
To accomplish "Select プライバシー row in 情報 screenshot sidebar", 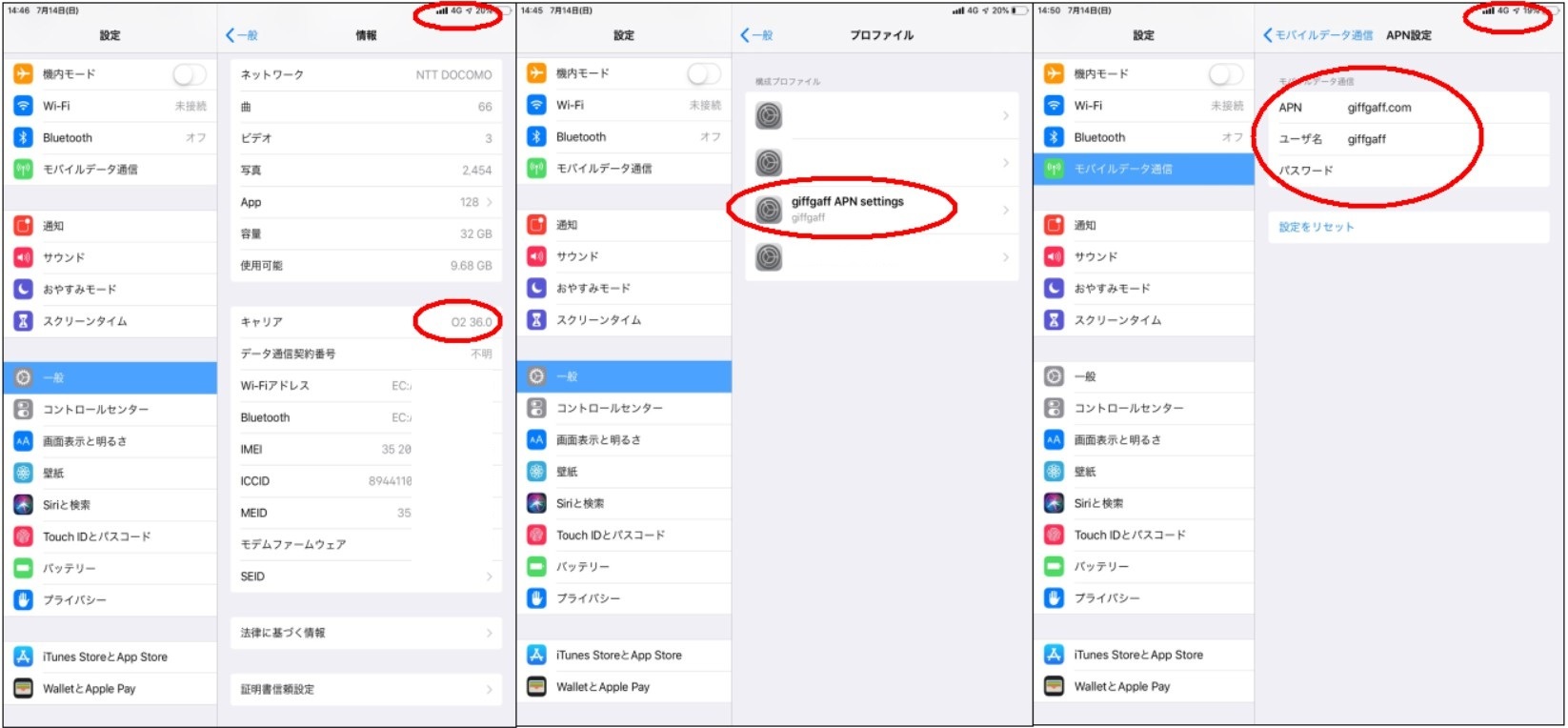I will coord(111,600).
